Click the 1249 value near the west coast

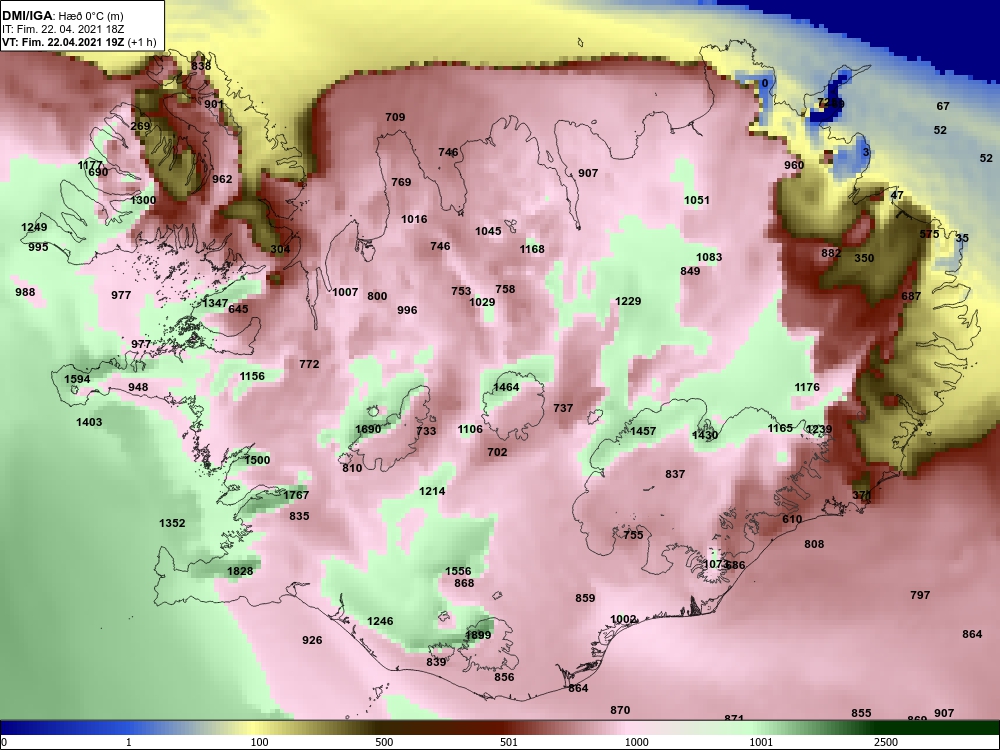pos(34,227)
